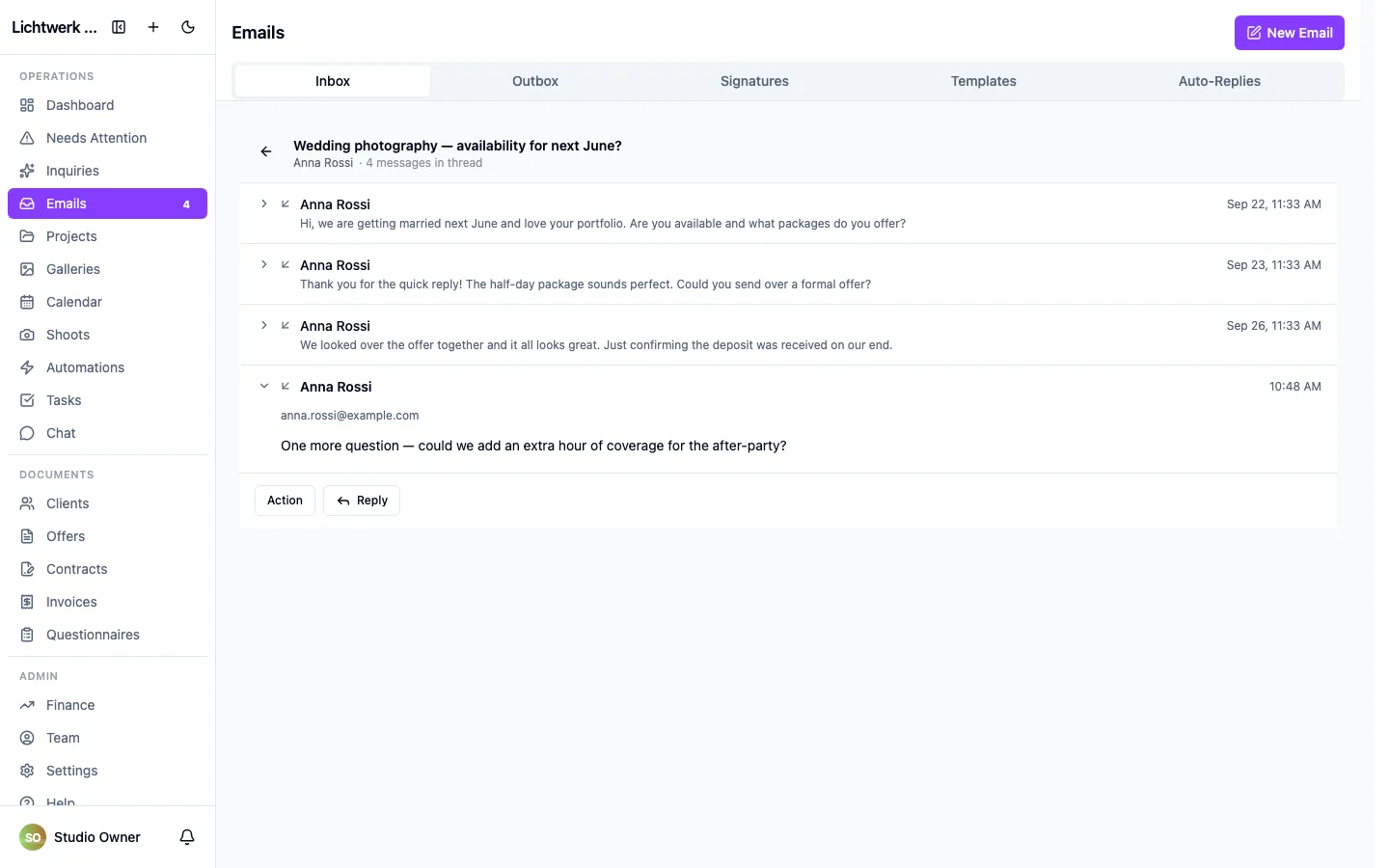The height and width of the screenshot is (868, 1389).
Task: Switch to the Inbox tab
Action: (x=333, y=81)
